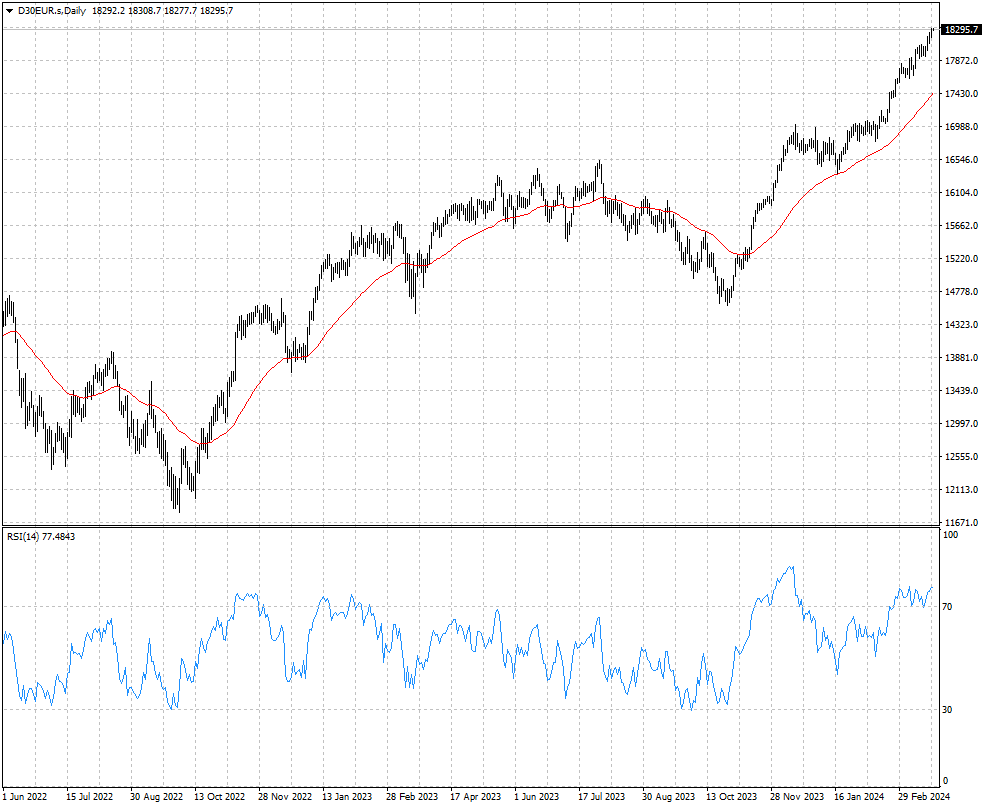Click the 1 Jun 2022 date label

24,797
